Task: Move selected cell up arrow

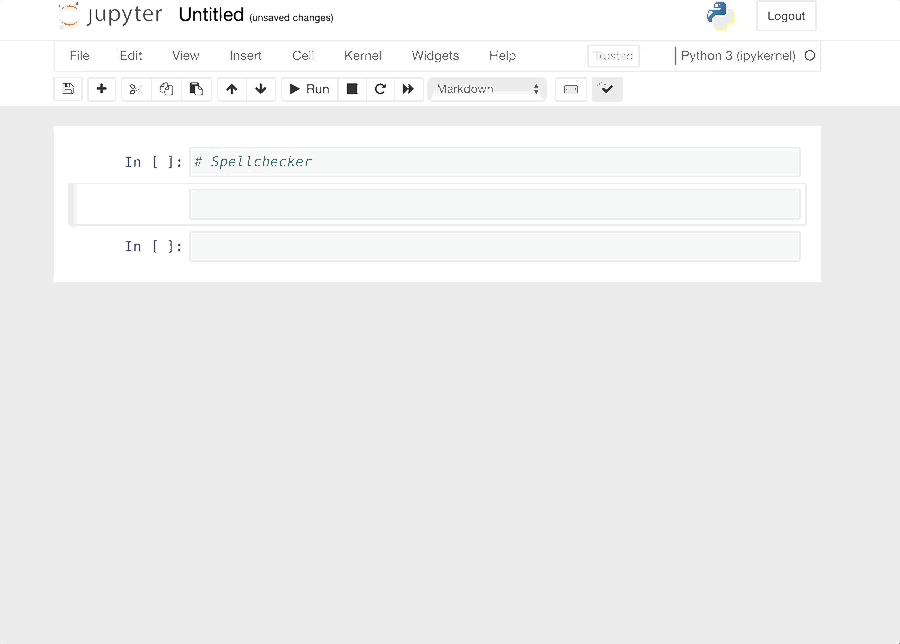Action: point(232,89)
